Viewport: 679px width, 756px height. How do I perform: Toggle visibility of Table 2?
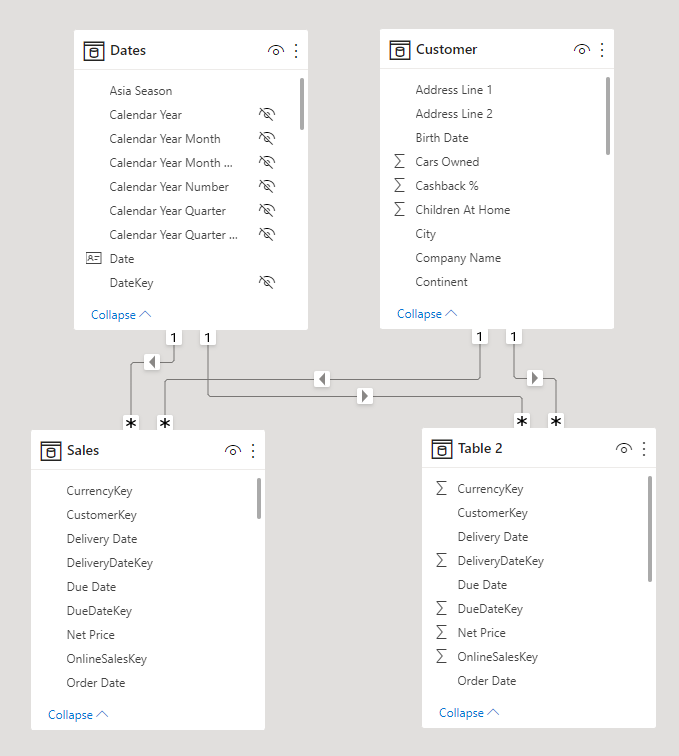[x=624, y=449]
